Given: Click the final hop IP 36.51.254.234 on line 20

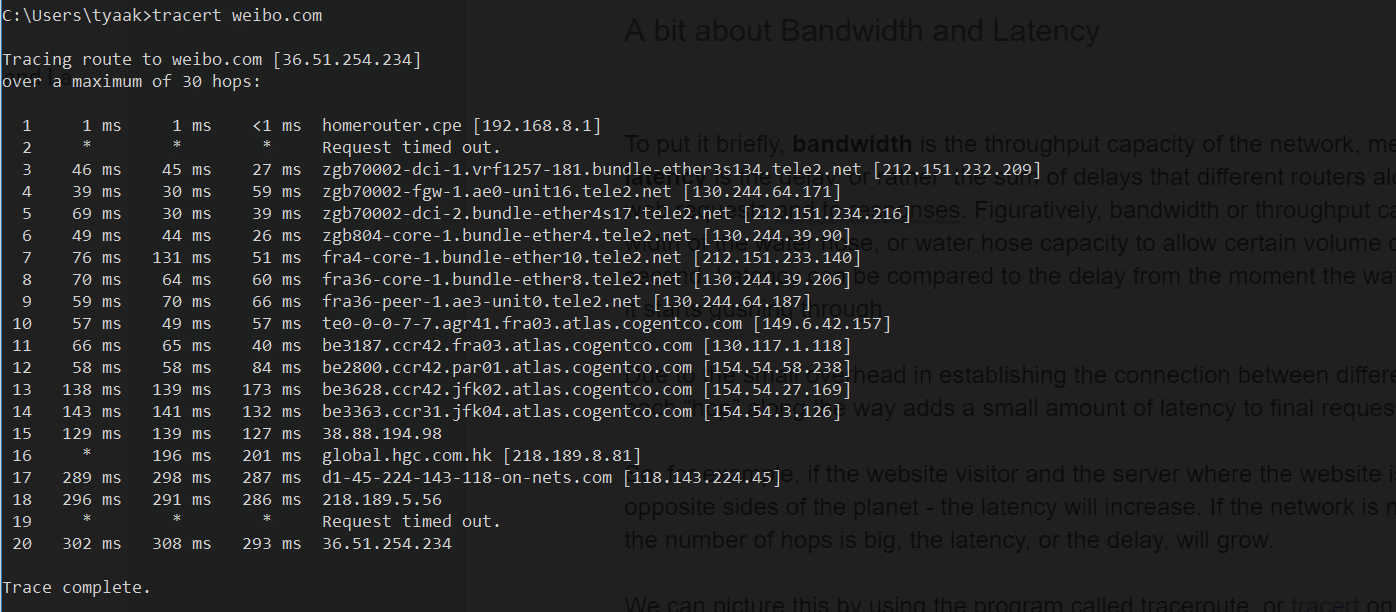Looking at the screenshot, I should (x=387, y=544).
